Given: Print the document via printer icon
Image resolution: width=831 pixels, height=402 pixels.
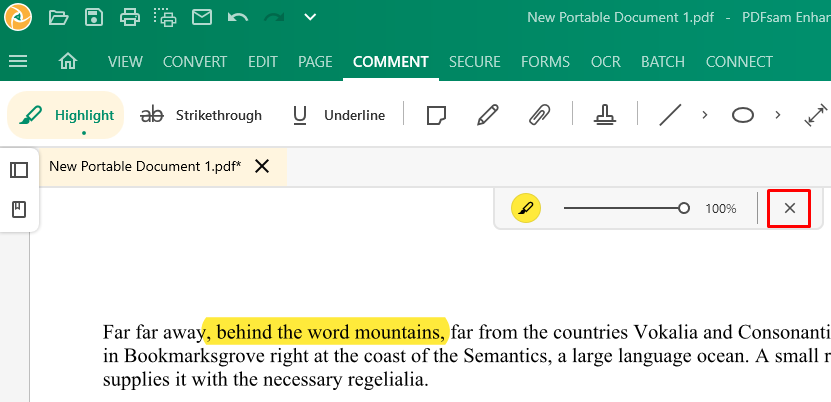Looking at the screenshot, I should click(x=130, y=17).
